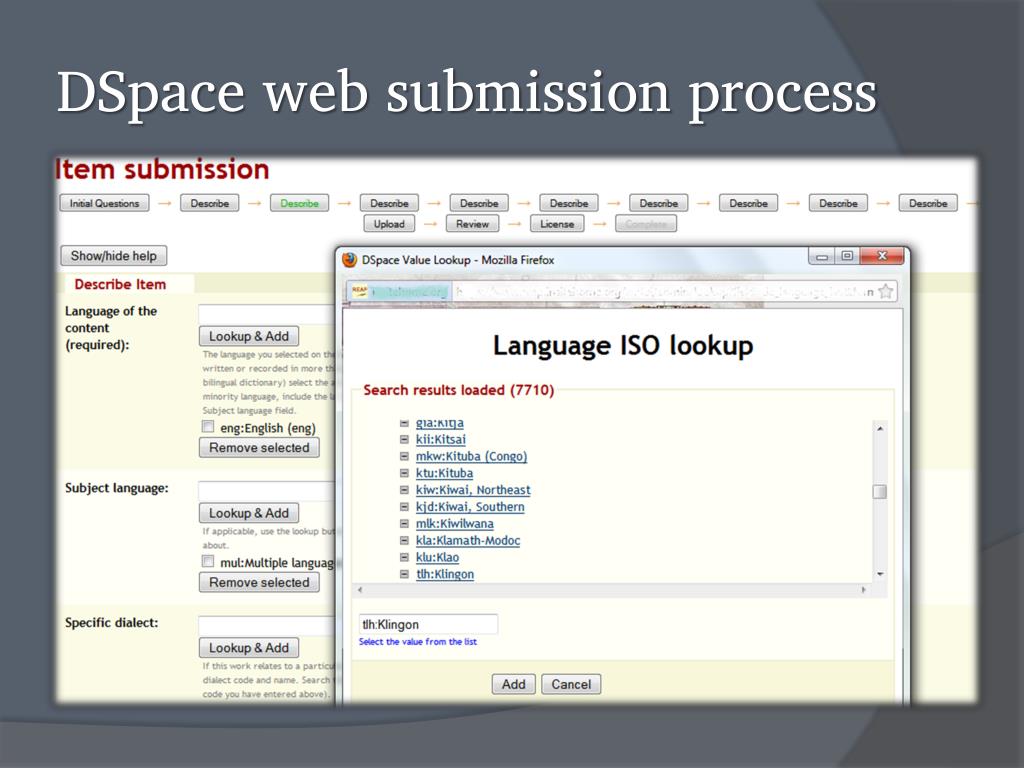
Task: Click the tree icon beside tlh:Klingon
Action: 404,575
